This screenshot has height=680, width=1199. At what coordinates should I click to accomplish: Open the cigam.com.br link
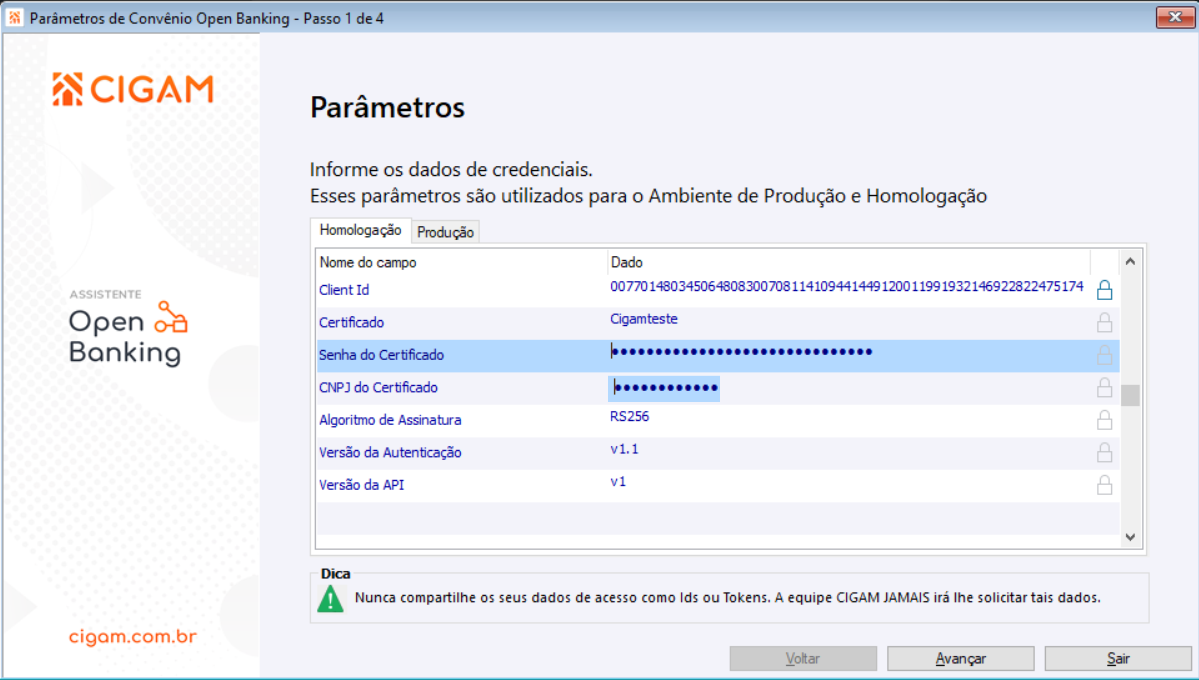point(133,636)
